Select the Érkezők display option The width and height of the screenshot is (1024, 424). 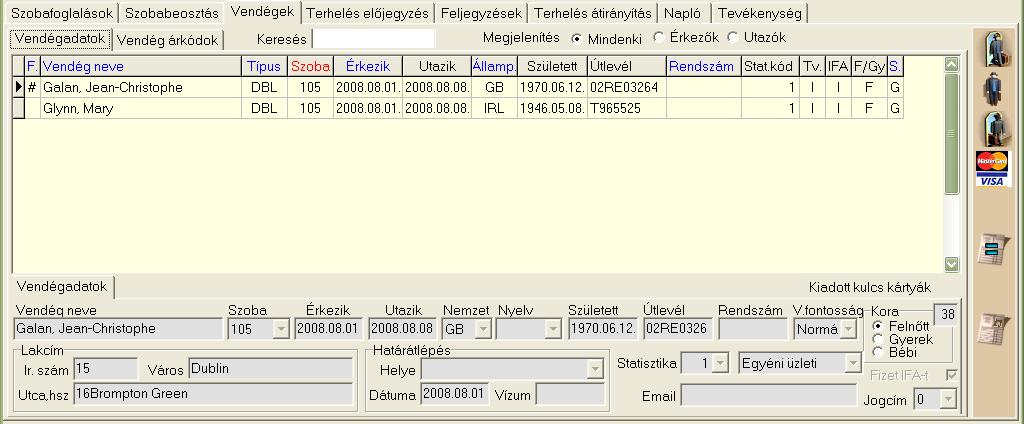tap(658, 38)
